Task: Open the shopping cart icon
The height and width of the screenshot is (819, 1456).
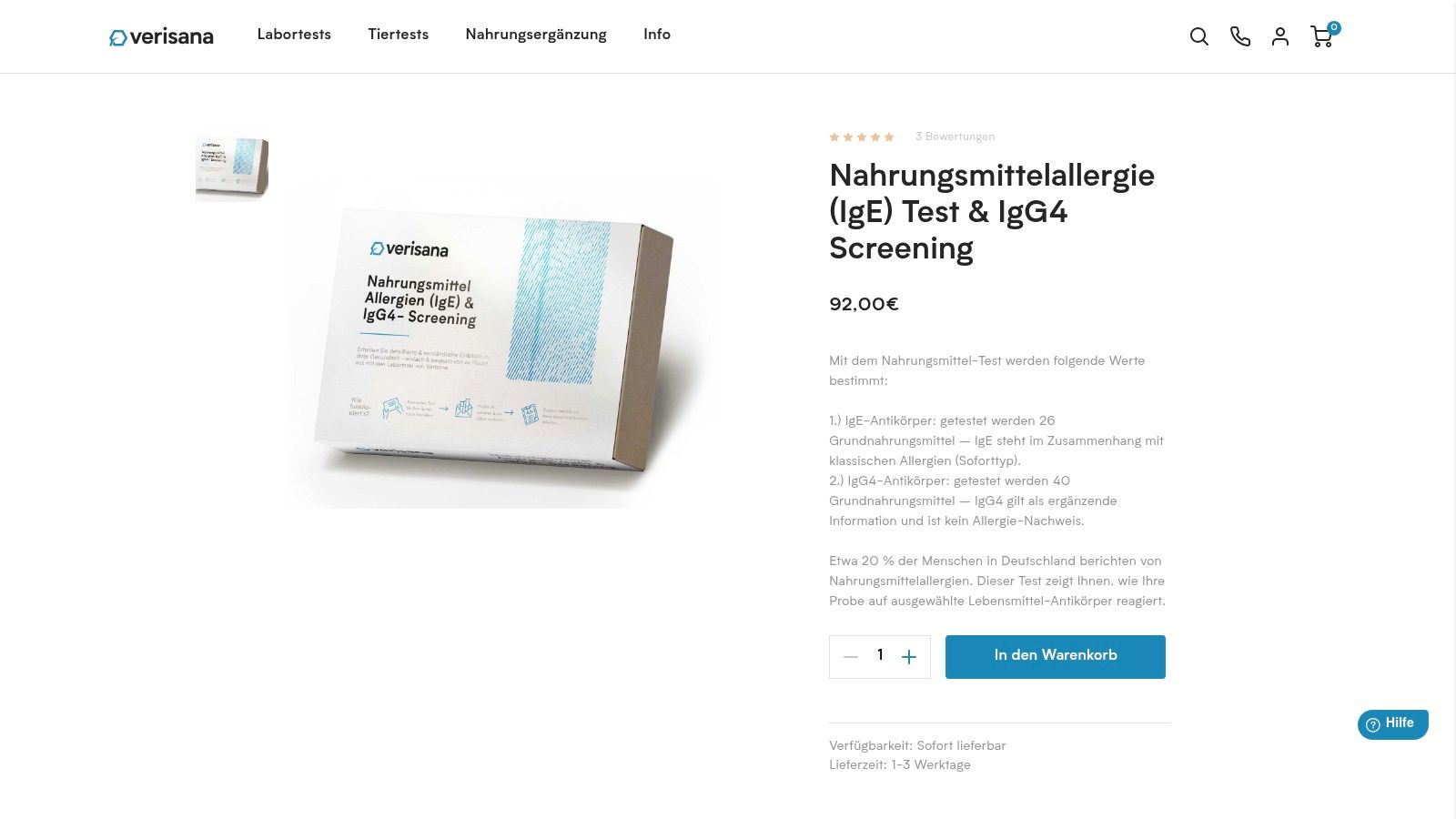Action: coord(1321,37)
